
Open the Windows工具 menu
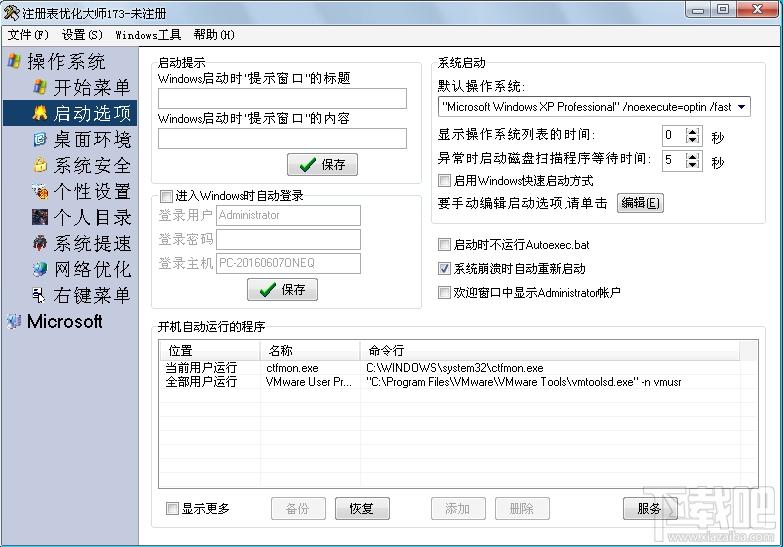tap(148, 34)
